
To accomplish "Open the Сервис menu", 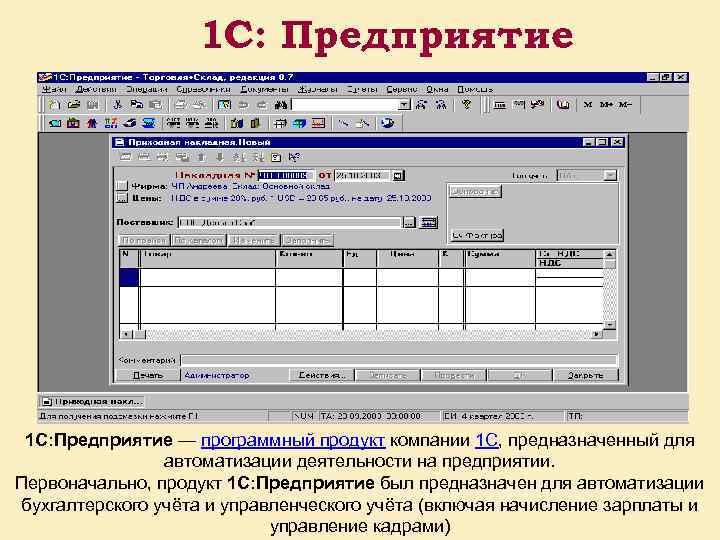I will [401, 89].
